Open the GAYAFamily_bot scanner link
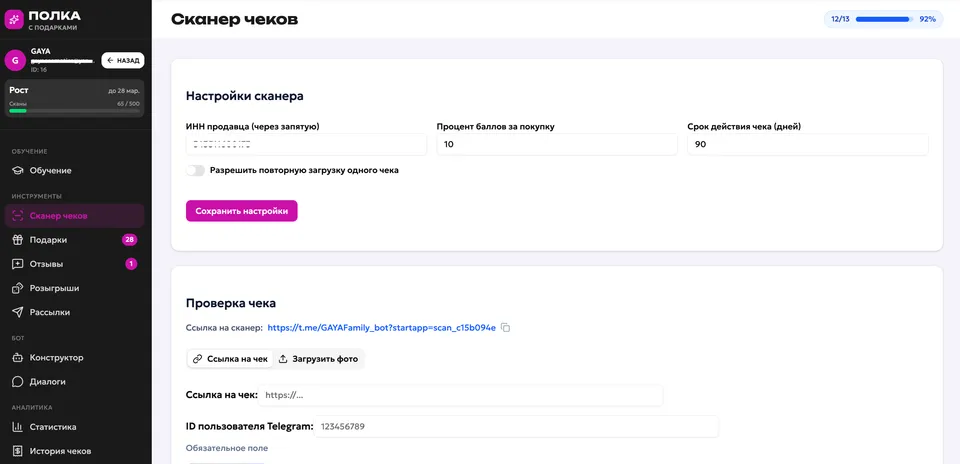 click(381, 328)
